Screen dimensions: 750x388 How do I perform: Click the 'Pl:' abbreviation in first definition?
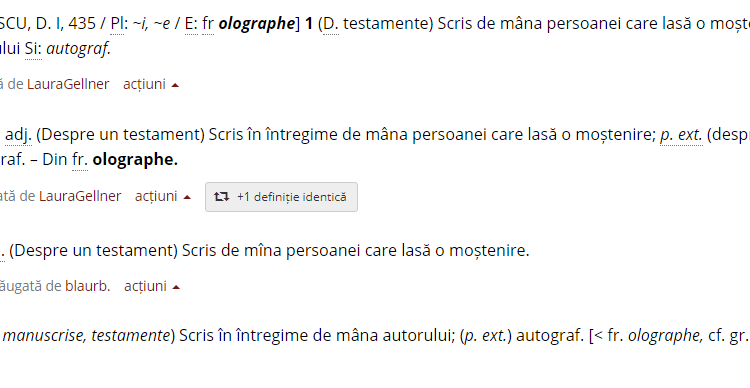click(118, 23)
